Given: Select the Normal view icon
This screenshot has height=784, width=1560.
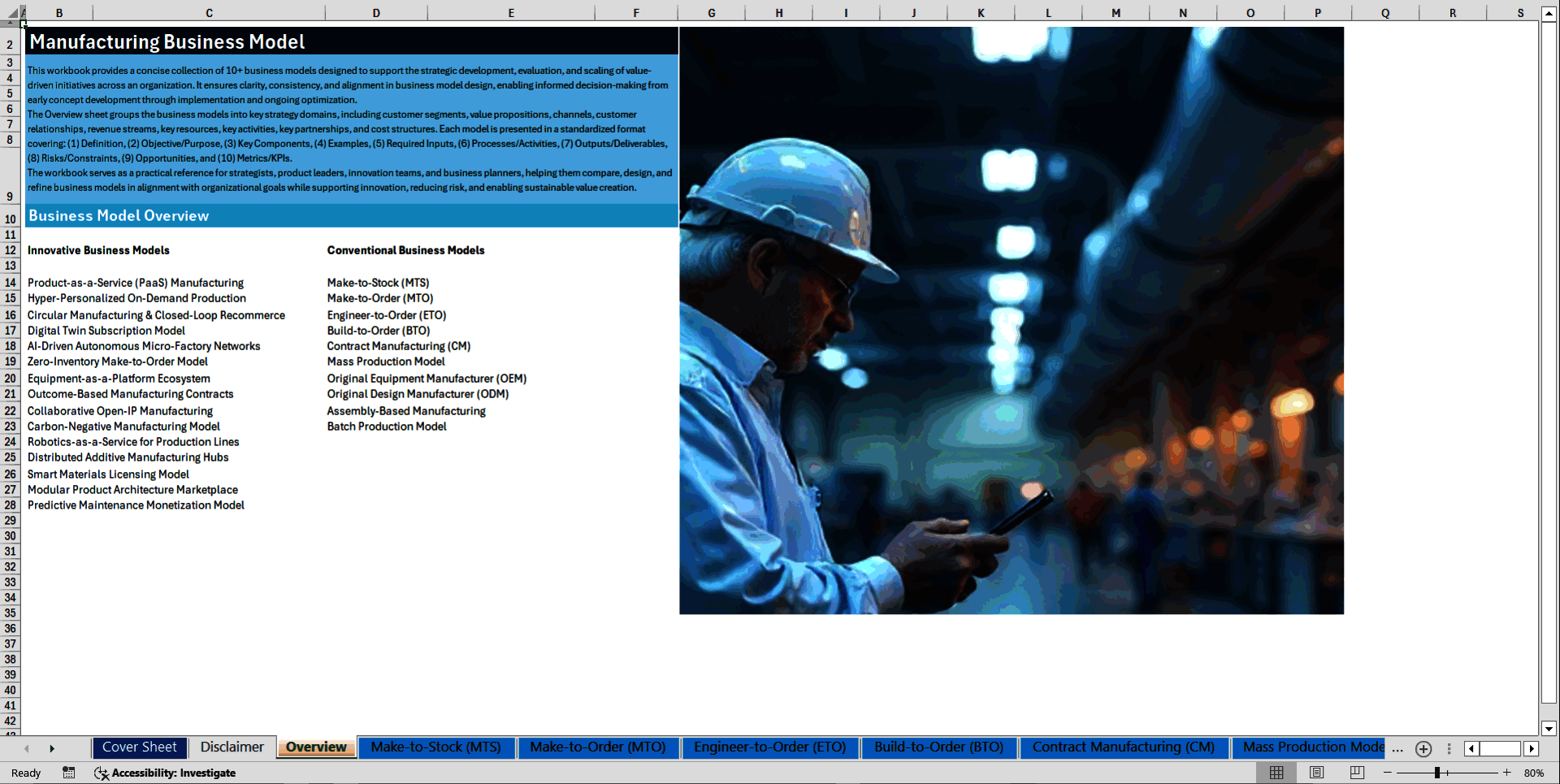Looking at the screenshot, I should tap(1276, 773).
